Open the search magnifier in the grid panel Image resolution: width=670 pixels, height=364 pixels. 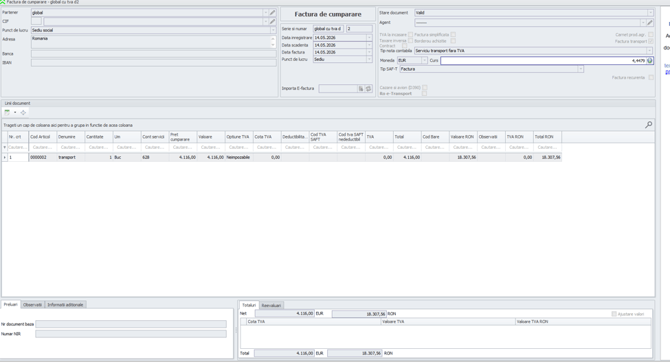click(x=648, y=125)
